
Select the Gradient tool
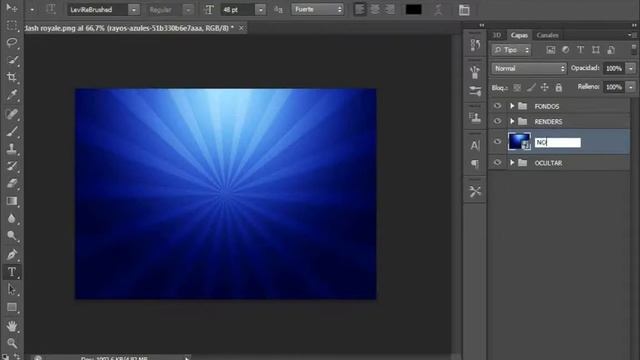pos(12,201)
